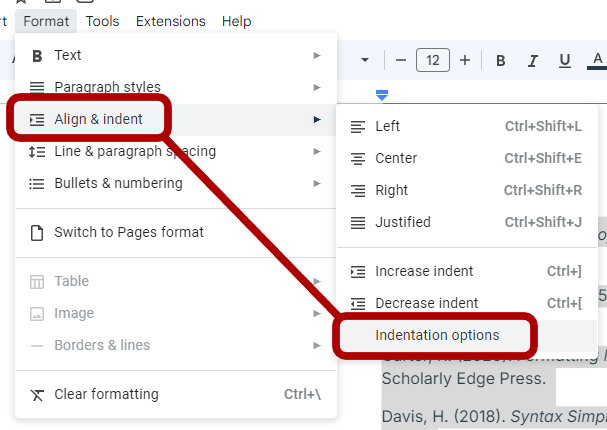Toggle Italic in the toolbar
Image resolution: width=607 pixels, height=430 pixels.
(x=533, y=60)
